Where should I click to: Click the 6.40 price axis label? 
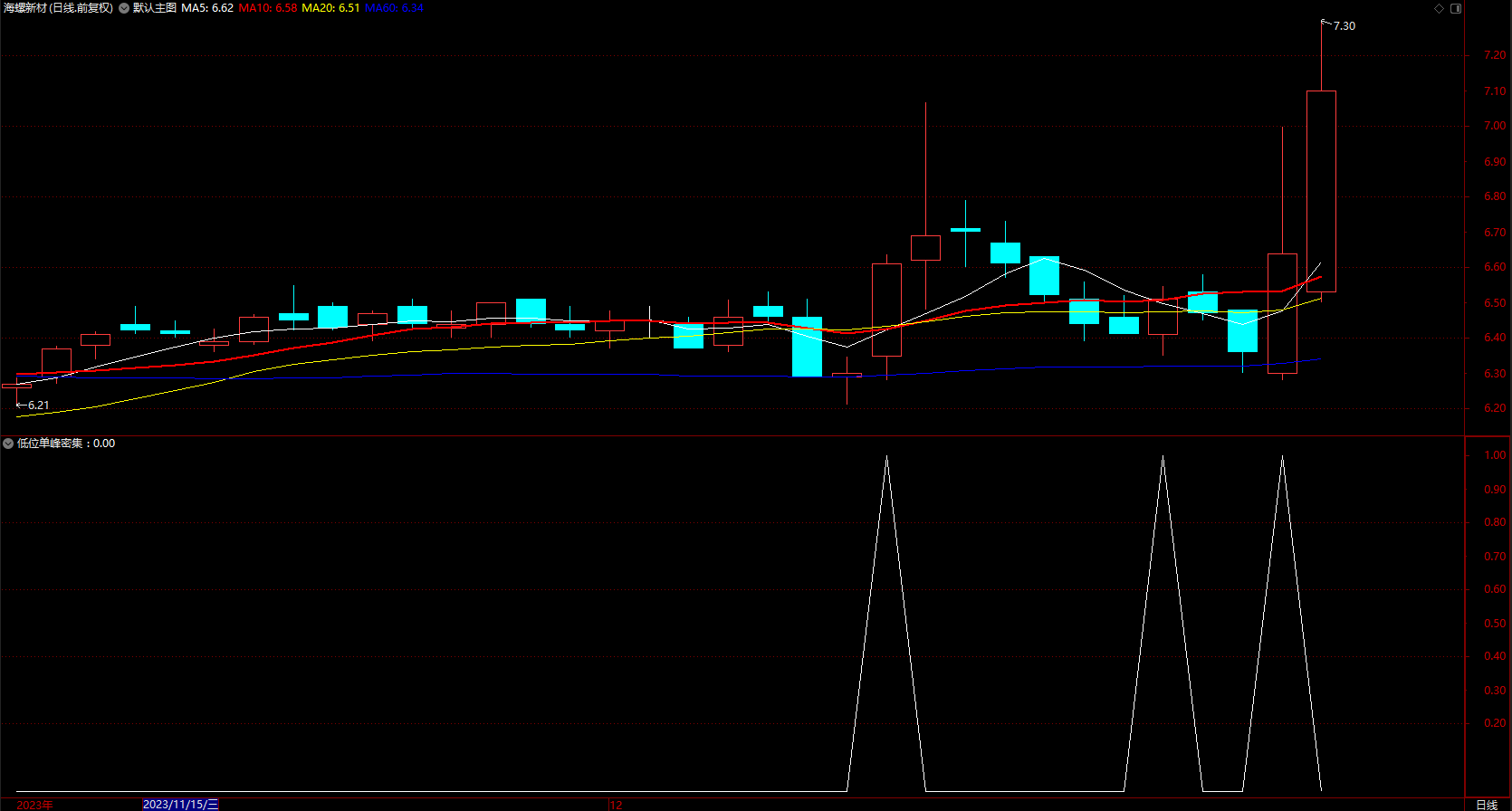pyautogui.click(x=1495, y=339)
